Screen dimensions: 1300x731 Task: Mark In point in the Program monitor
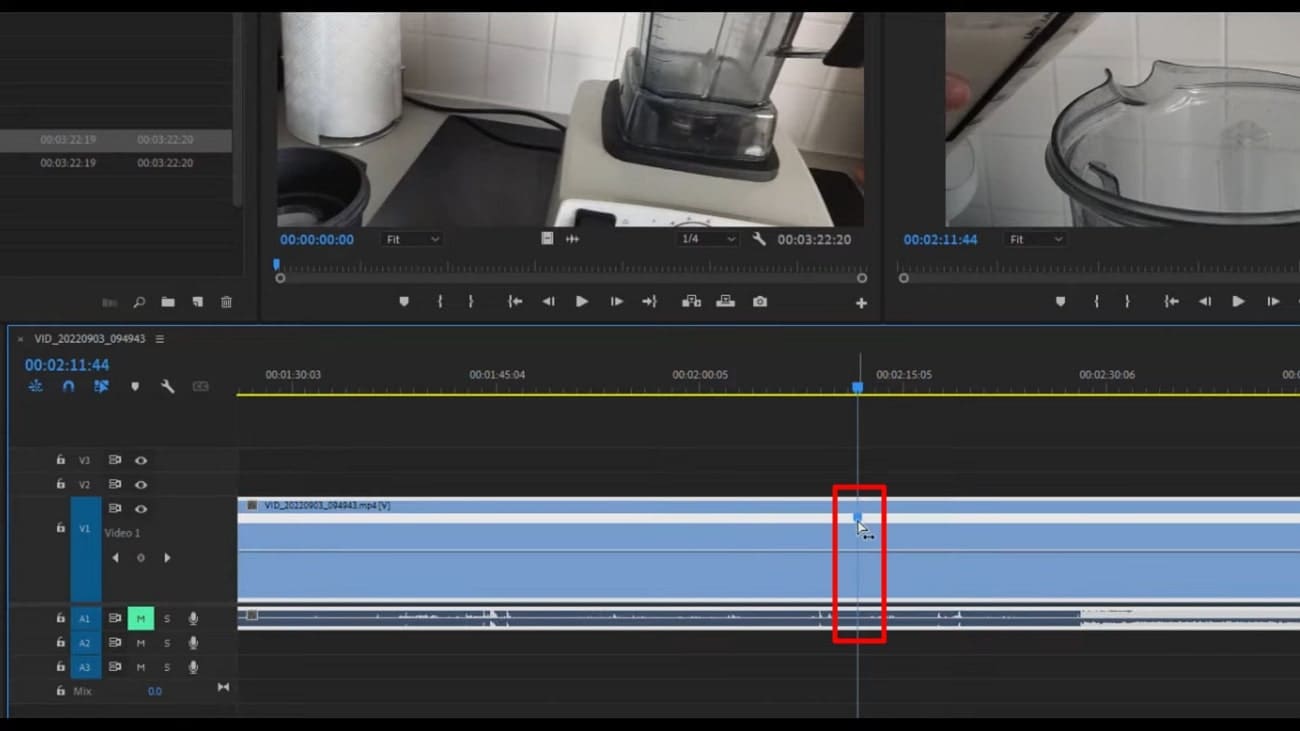(1096, 301)
